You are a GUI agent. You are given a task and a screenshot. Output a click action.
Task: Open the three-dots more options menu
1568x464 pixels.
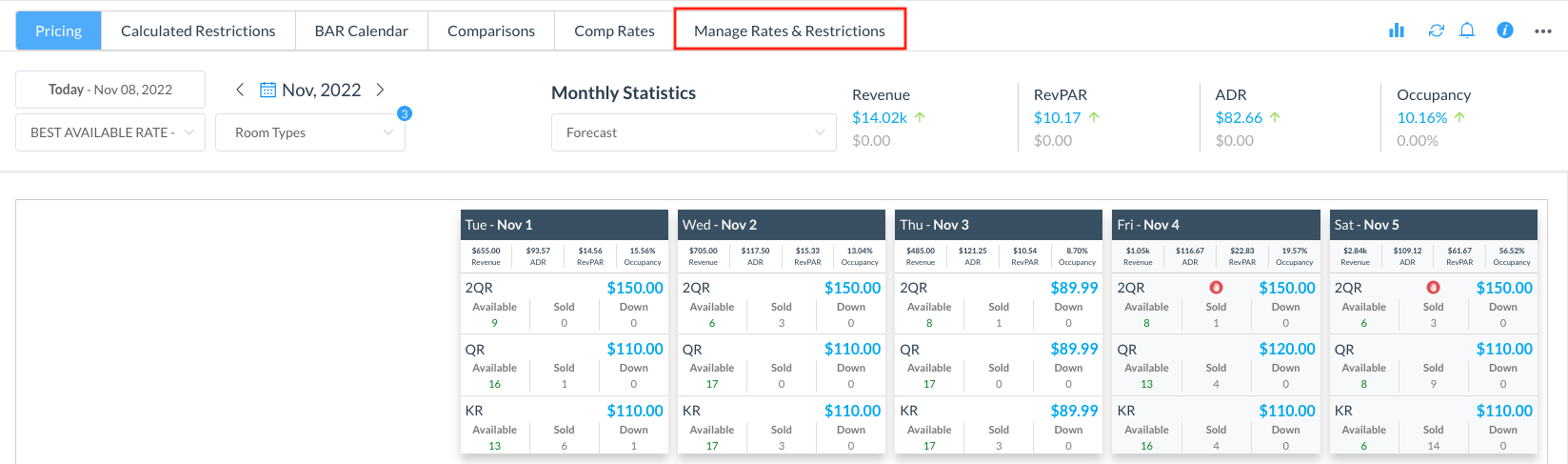tap(1543, 31)
